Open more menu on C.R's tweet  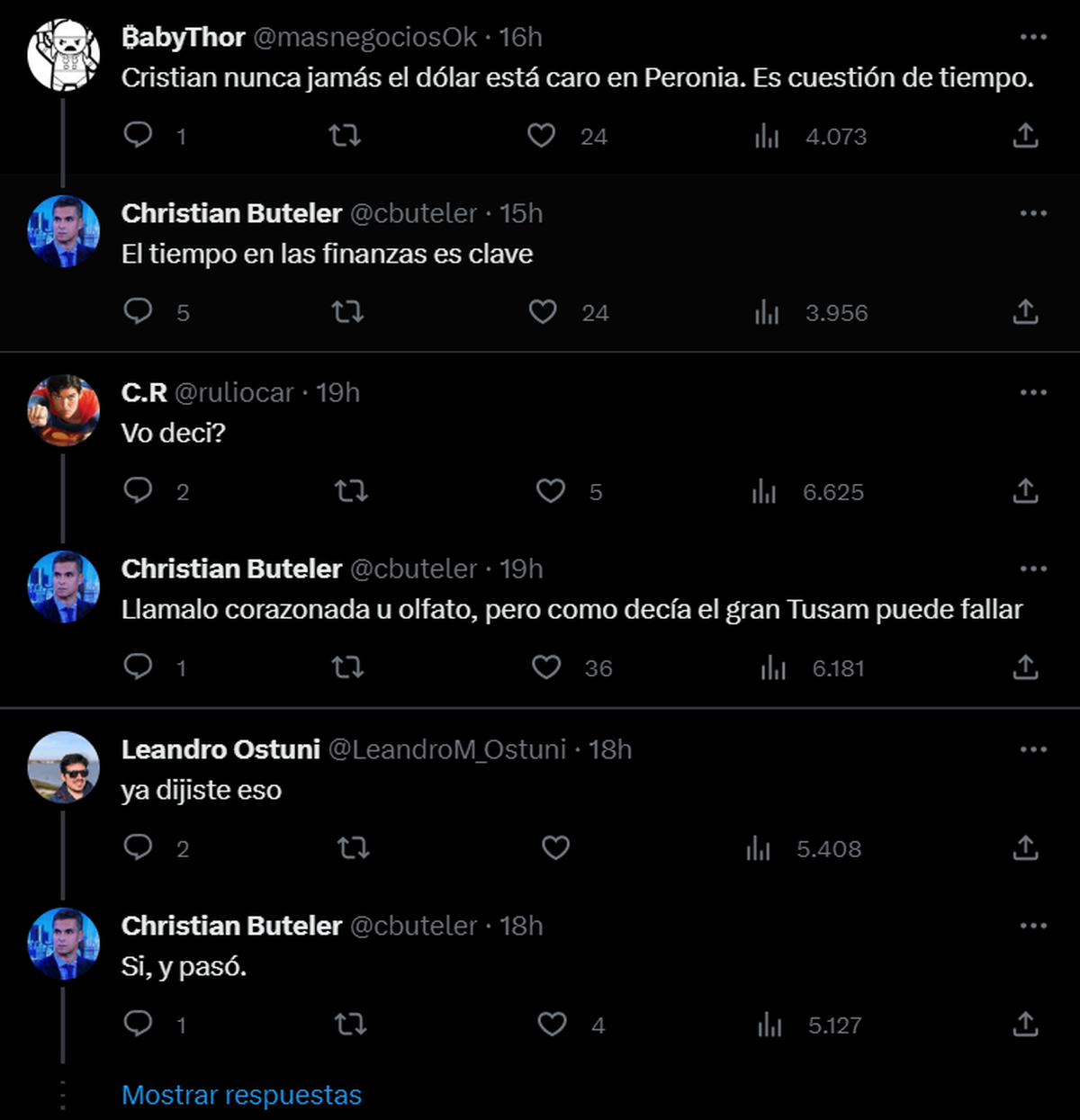coord(1033,392)
